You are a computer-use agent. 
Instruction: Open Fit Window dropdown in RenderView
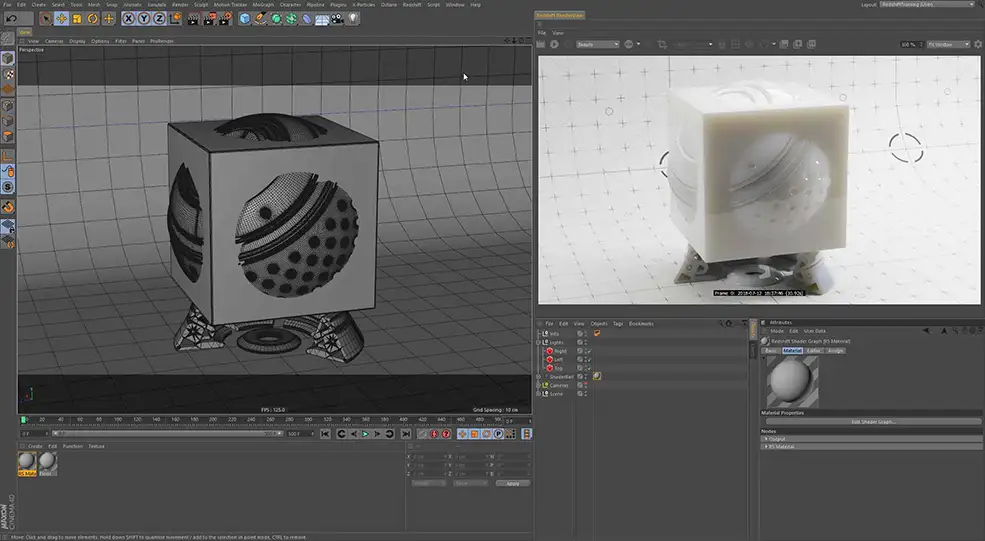pos(949,44)
